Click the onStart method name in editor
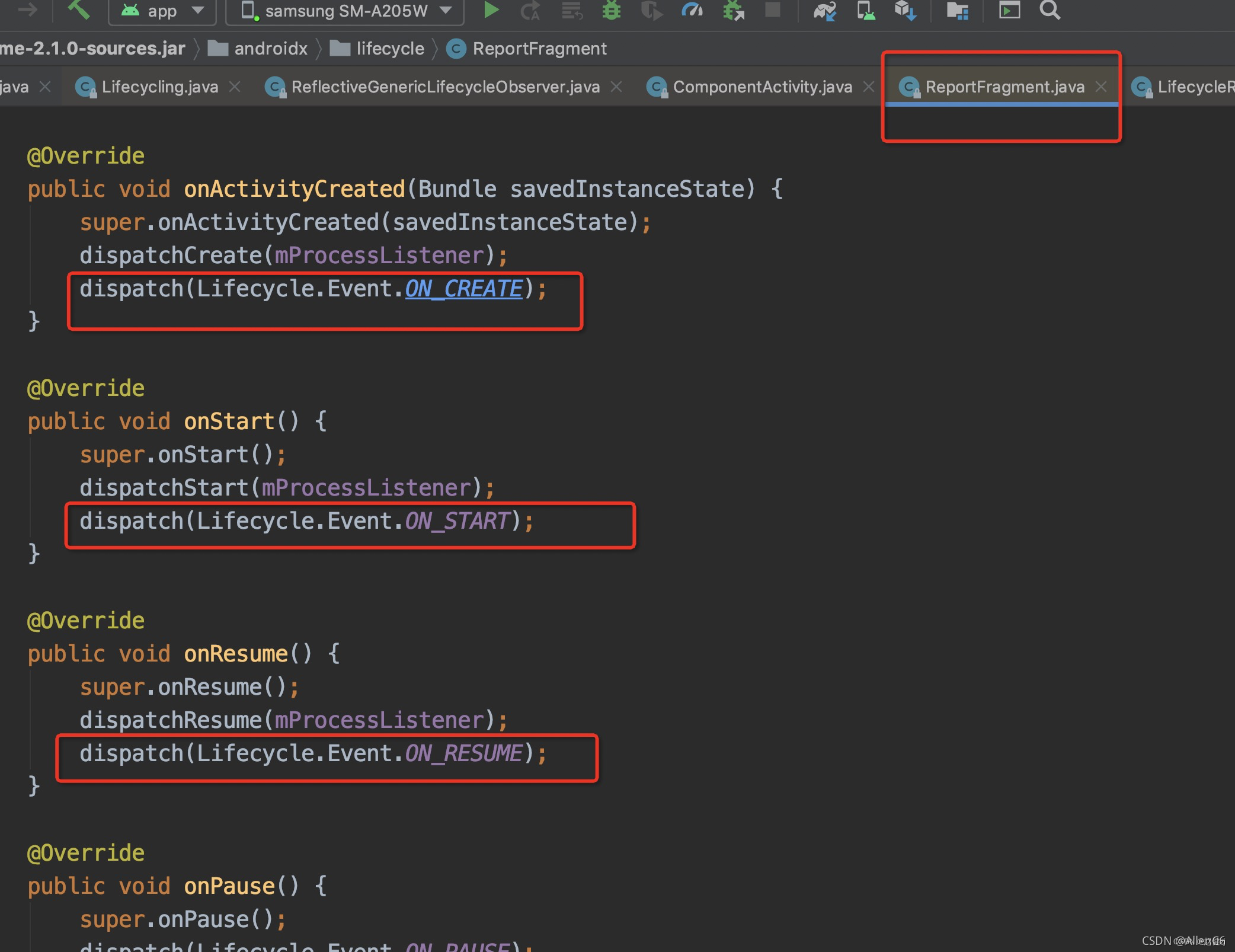The width and height of the screenshot is (1235, 952). pos(229,421)
